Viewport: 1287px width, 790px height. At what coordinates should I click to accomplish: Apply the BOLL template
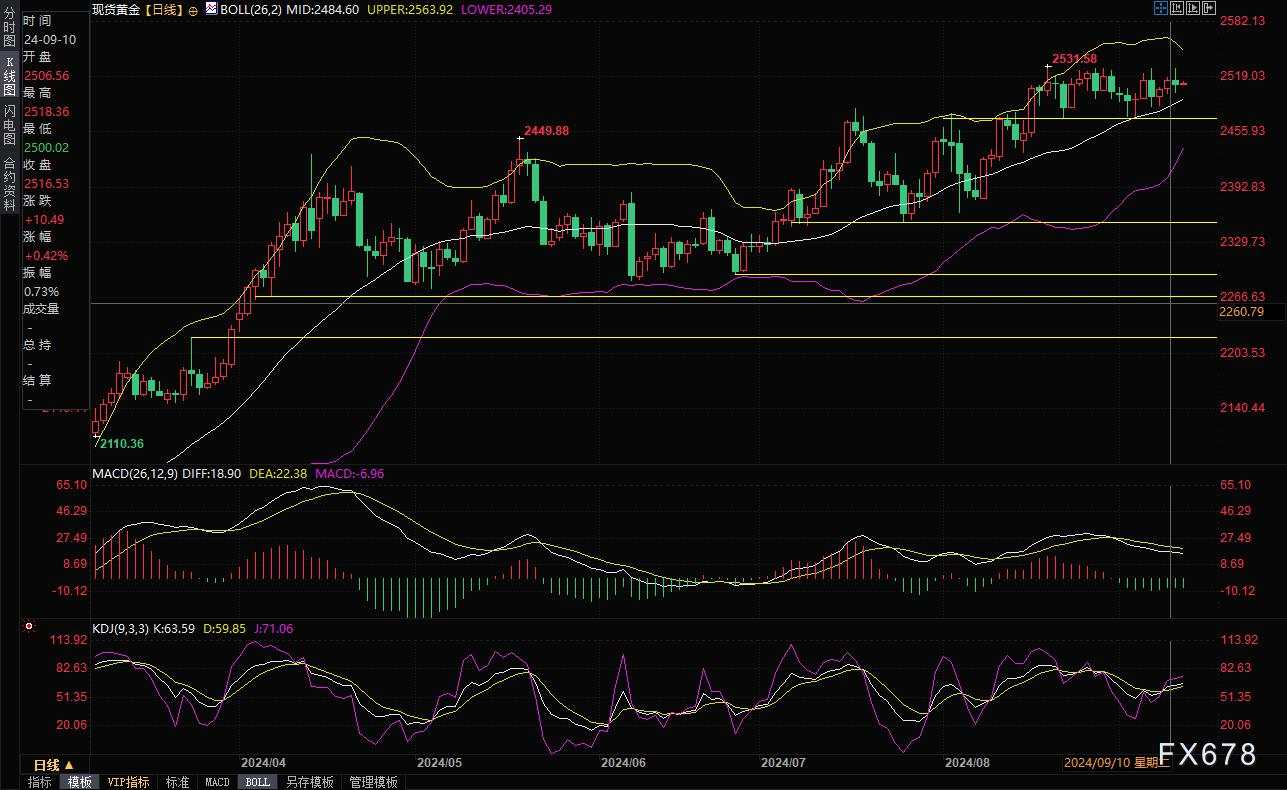(x=257, y=782)
